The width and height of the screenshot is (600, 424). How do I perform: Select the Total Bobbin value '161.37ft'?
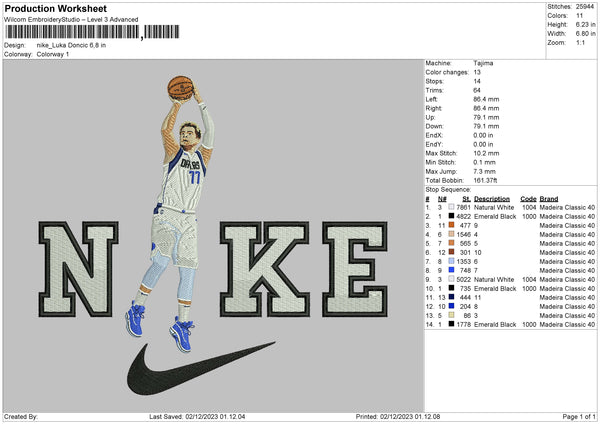[485, 180]
